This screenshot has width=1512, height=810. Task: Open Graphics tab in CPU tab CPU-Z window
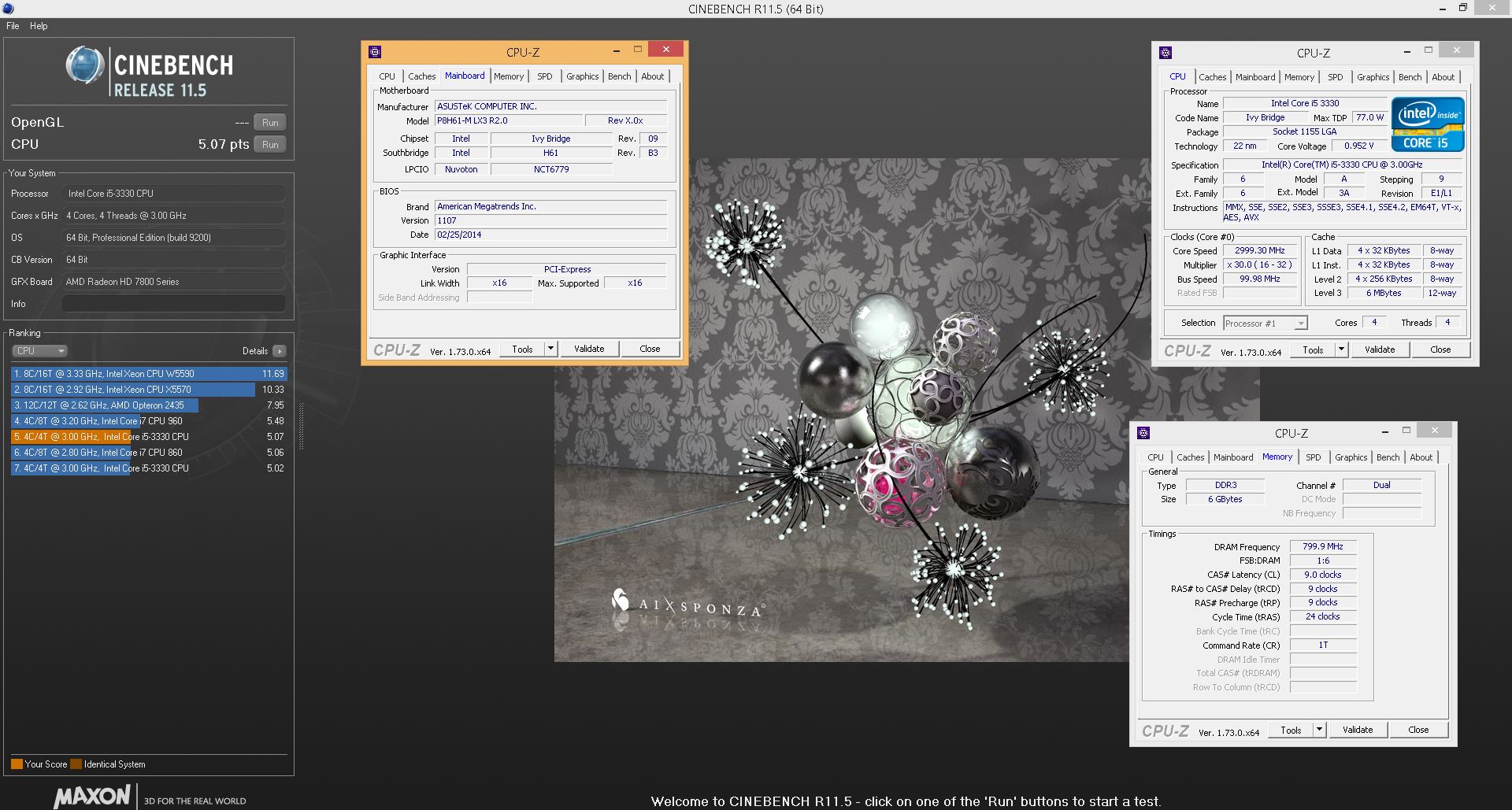tap(1373, 77)
